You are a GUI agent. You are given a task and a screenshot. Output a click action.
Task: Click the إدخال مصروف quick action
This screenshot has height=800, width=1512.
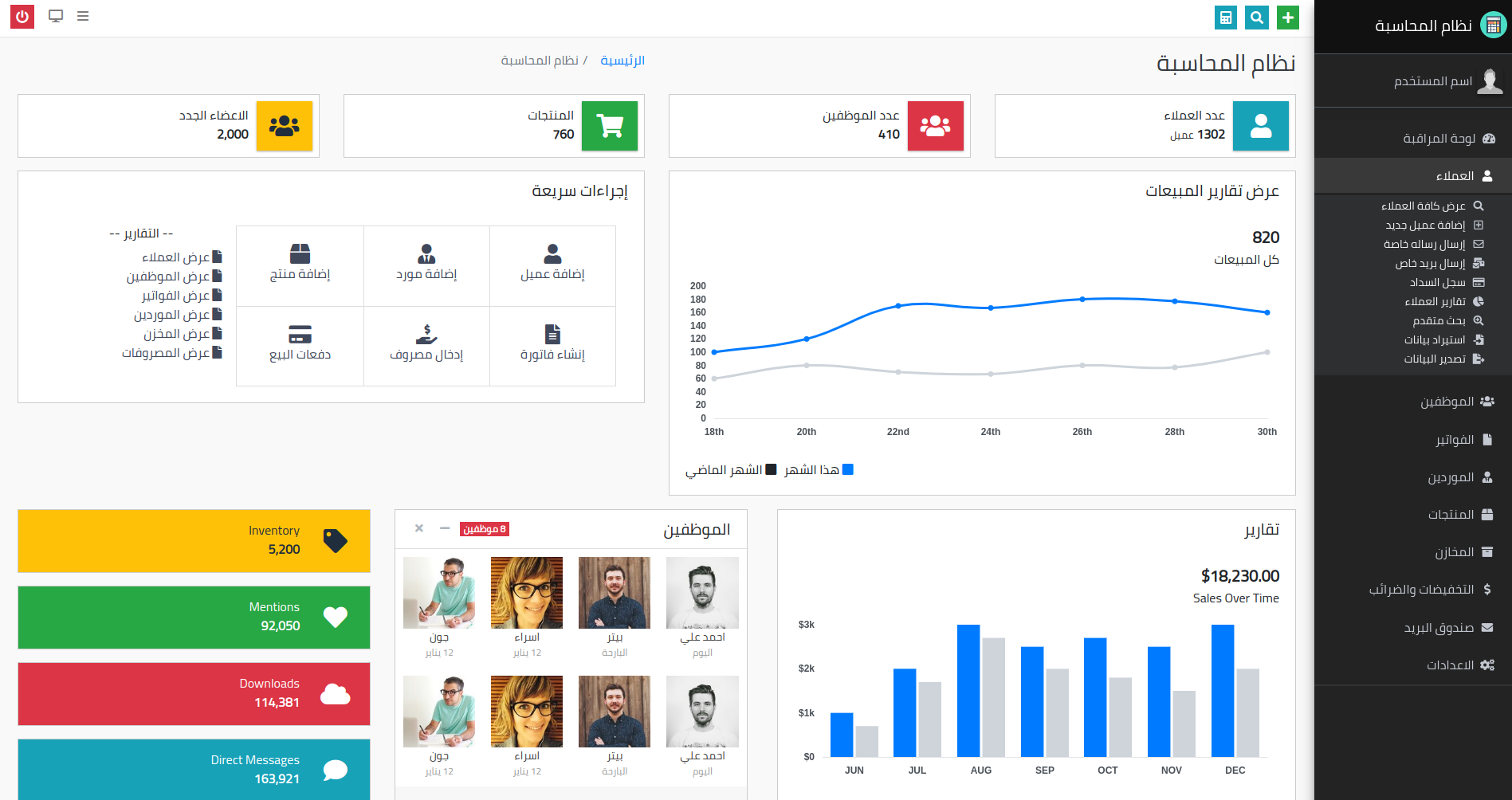pos(426,346)
